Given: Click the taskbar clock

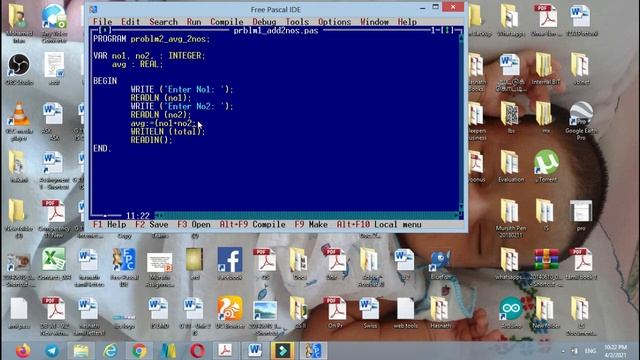Looking at the screenshot, I should coord(616,351).
